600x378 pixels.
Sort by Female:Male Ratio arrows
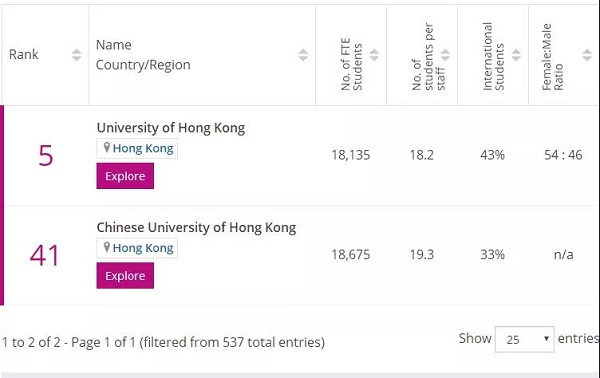(x=587, y=55)
